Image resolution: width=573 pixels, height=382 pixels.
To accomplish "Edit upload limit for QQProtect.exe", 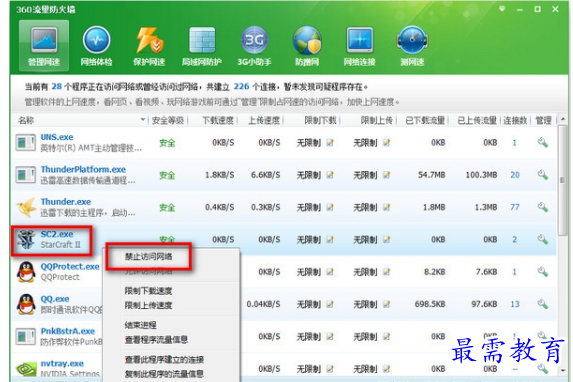I will (x=386, y=272).
